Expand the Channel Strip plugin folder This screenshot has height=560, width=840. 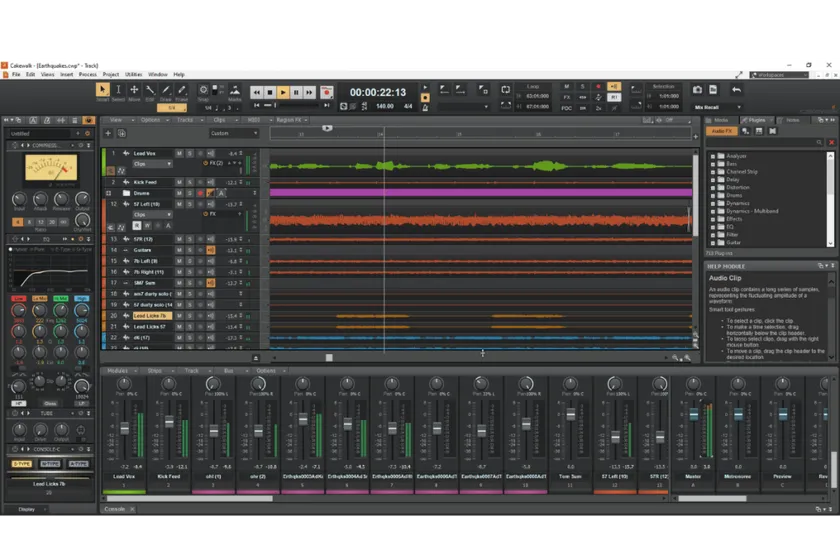point(712,171)
